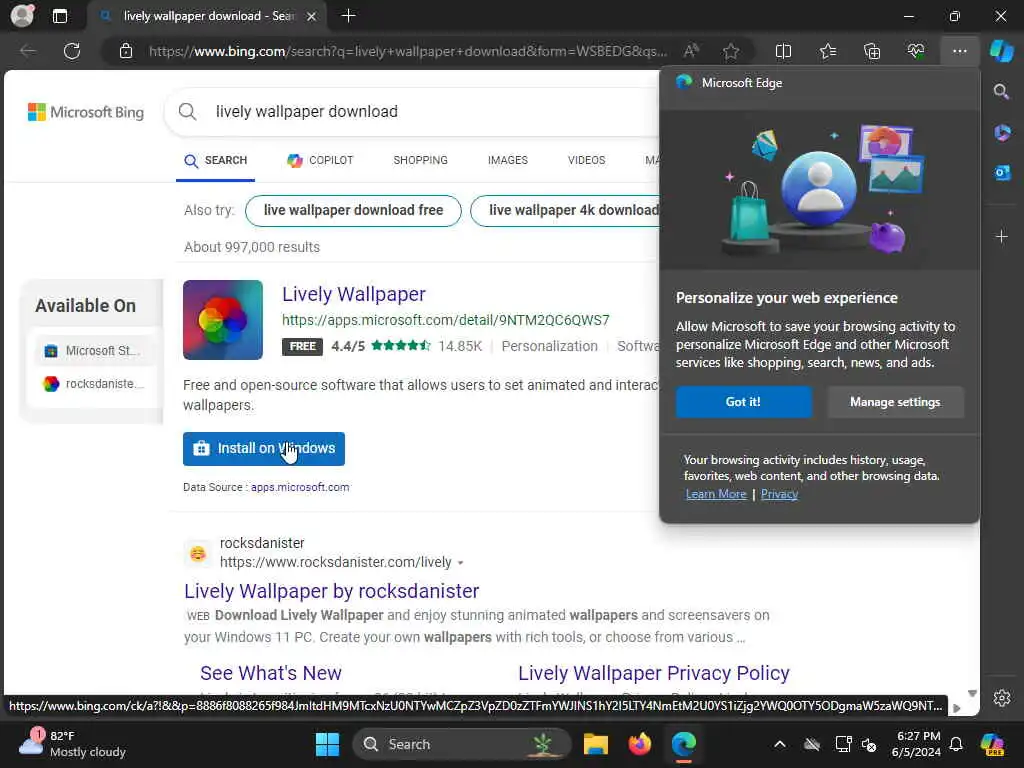Screen dimensions: 1024x768
Task: Click Manage settings in Edge popup
Action: point(895,402)
